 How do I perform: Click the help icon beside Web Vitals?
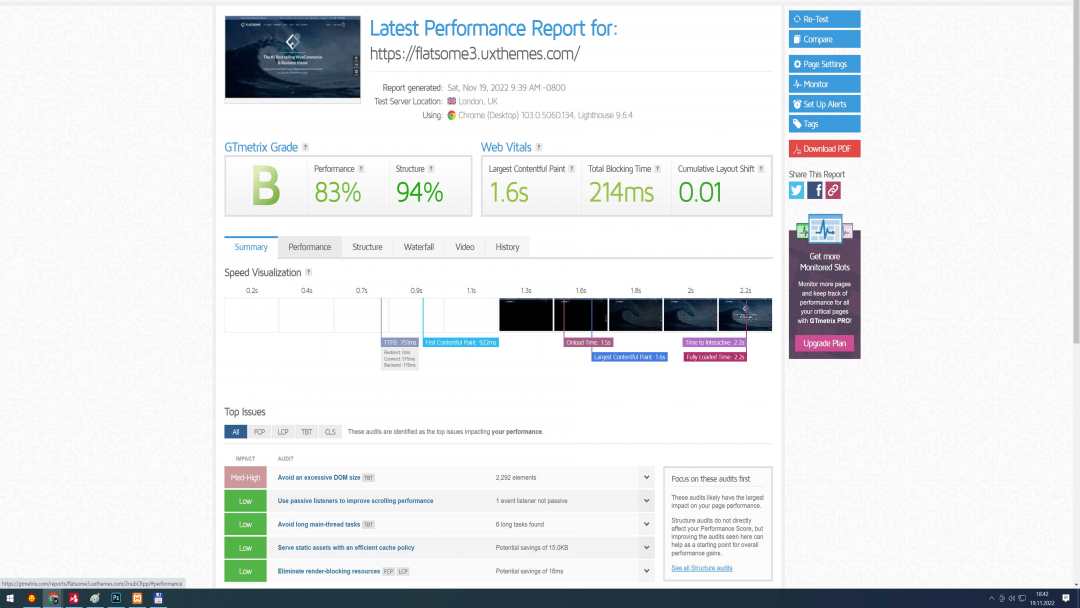click(539, 148)
